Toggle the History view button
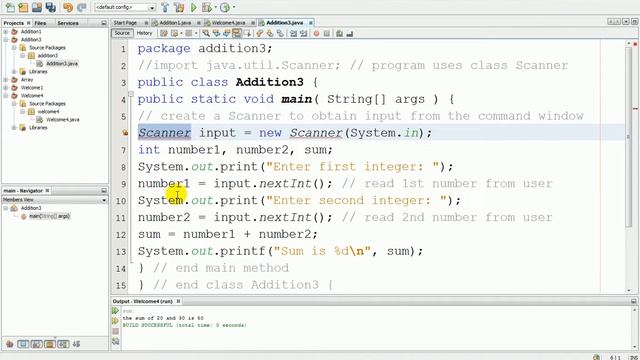 tap(144, 33)
